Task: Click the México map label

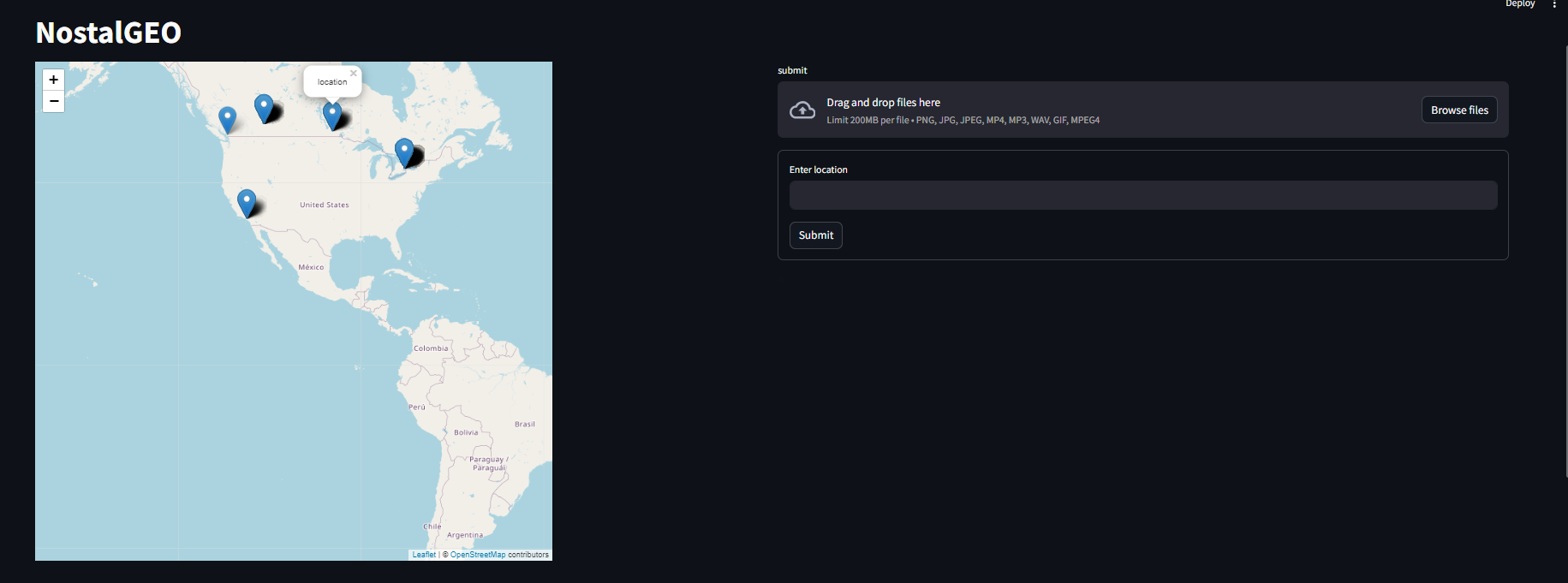Action: [x=311, y=267]
